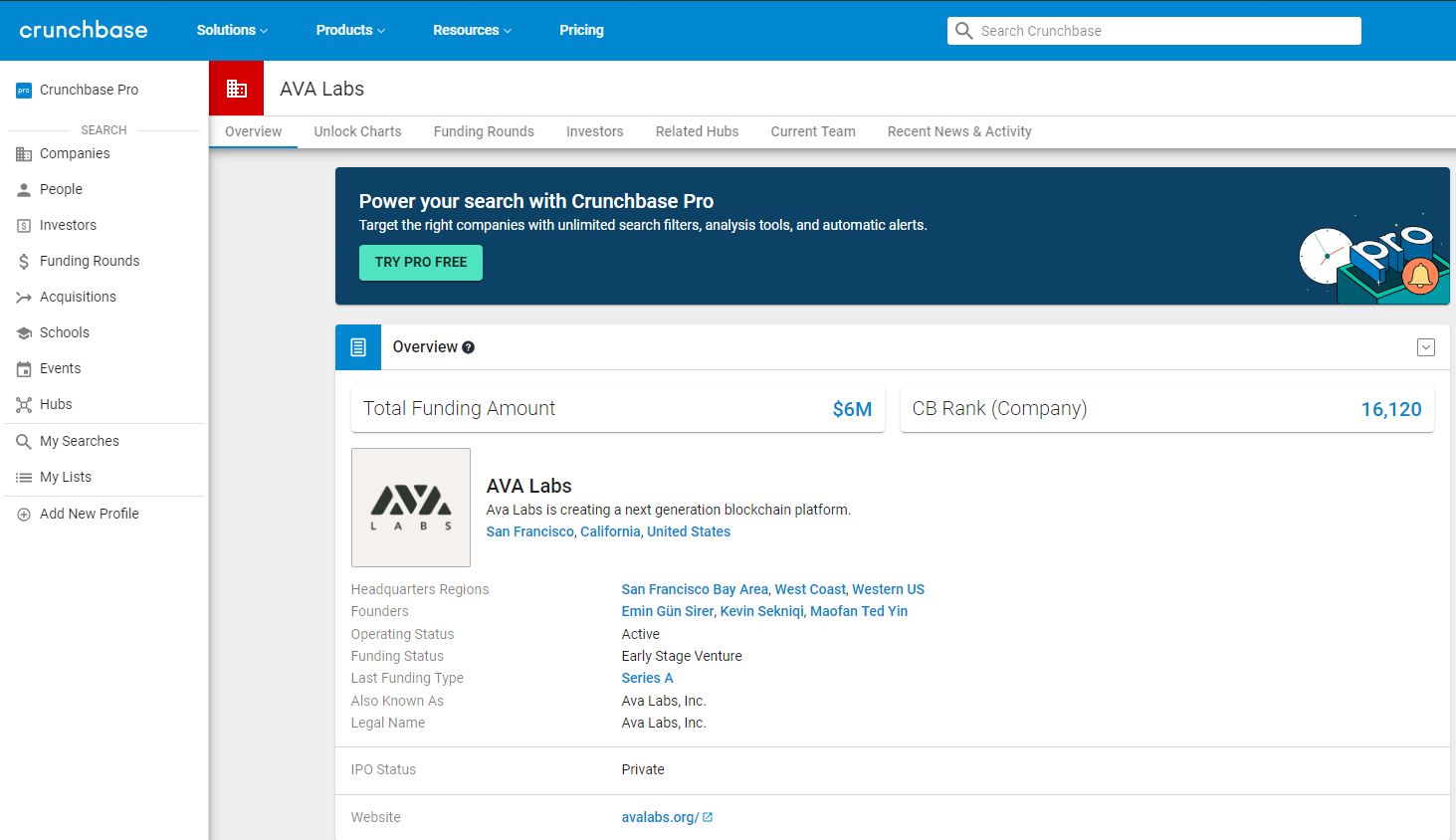Click the My Lists list icon

(x=24, y=478)
